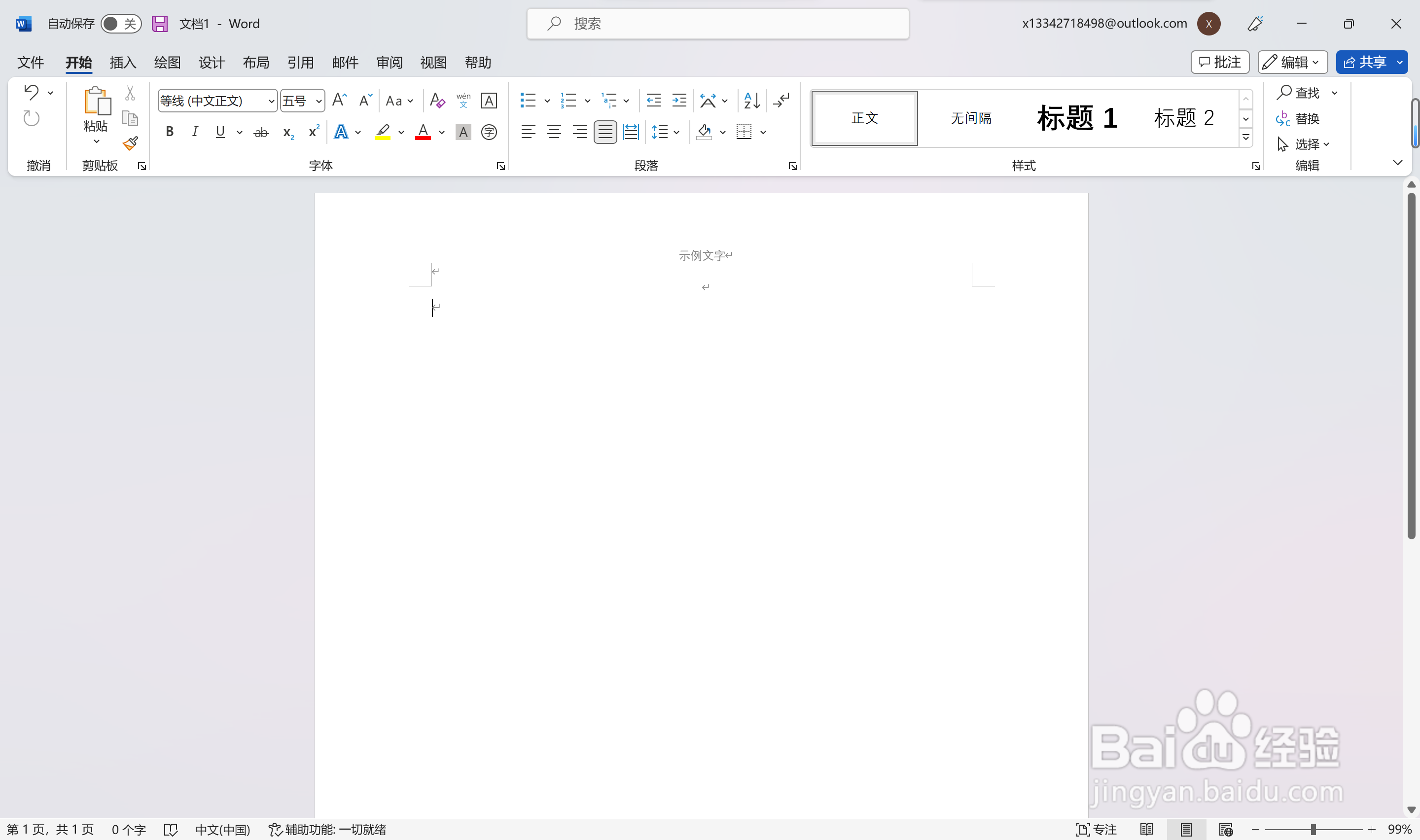This screenshot has width=1420, height=840.
Task: Click the Paste clipboard icon
Action: [x=97, y=102]
